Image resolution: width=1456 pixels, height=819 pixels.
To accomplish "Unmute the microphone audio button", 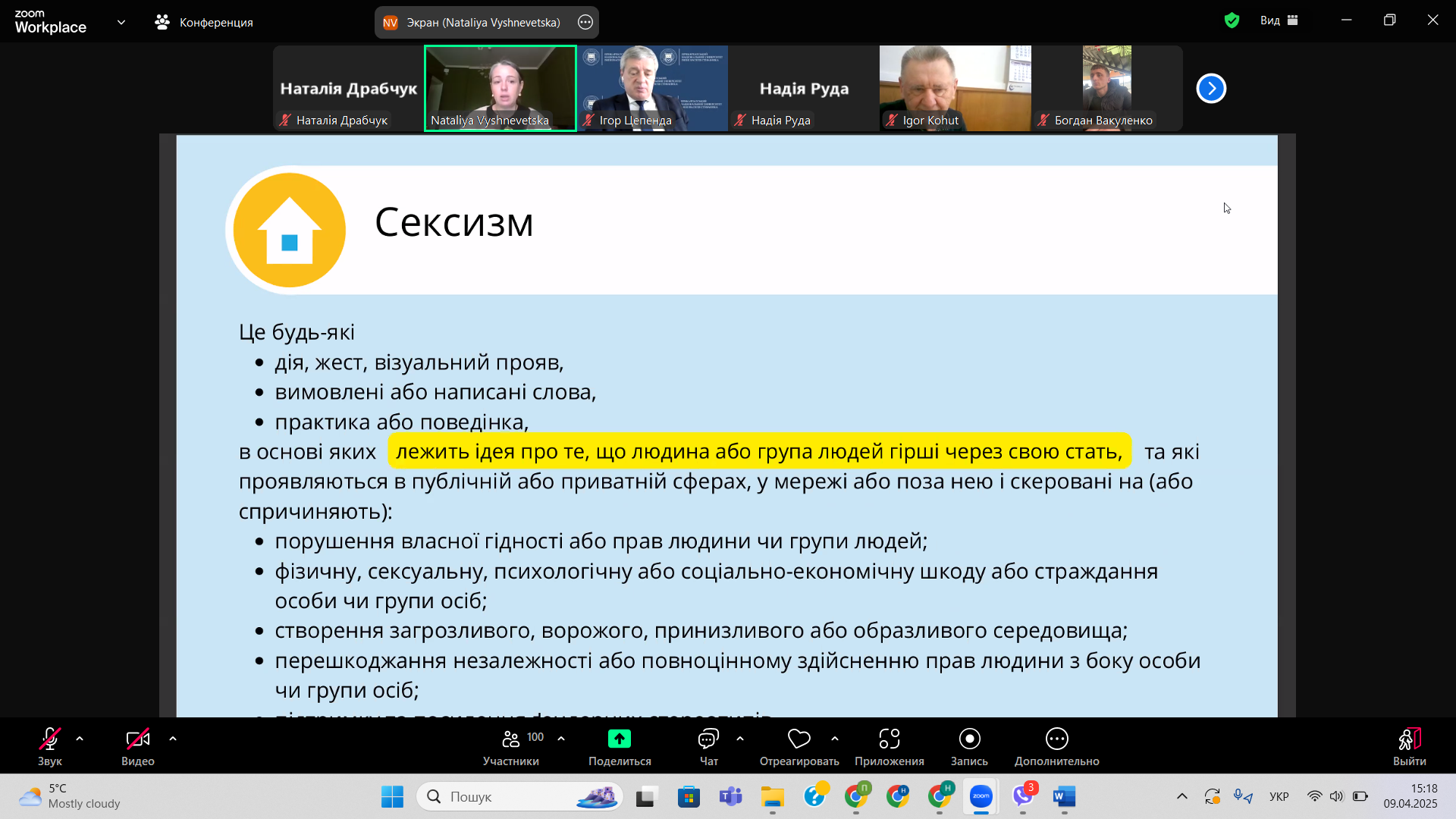I will pyautogui.click(x=50, y=739).
